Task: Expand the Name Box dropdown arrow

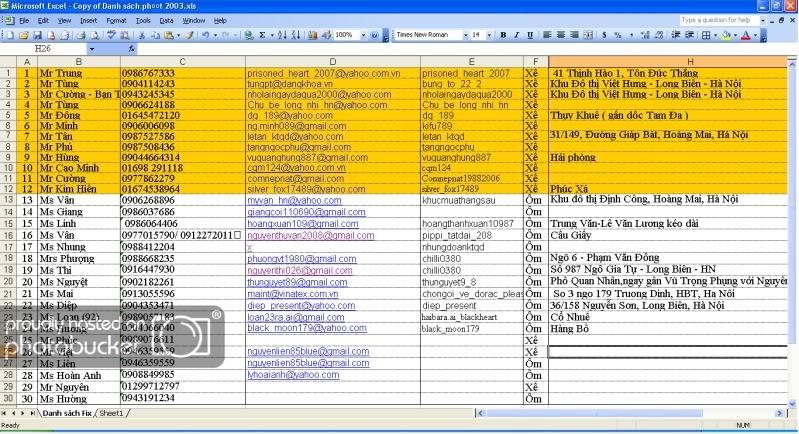Action: tap(92, 49)
